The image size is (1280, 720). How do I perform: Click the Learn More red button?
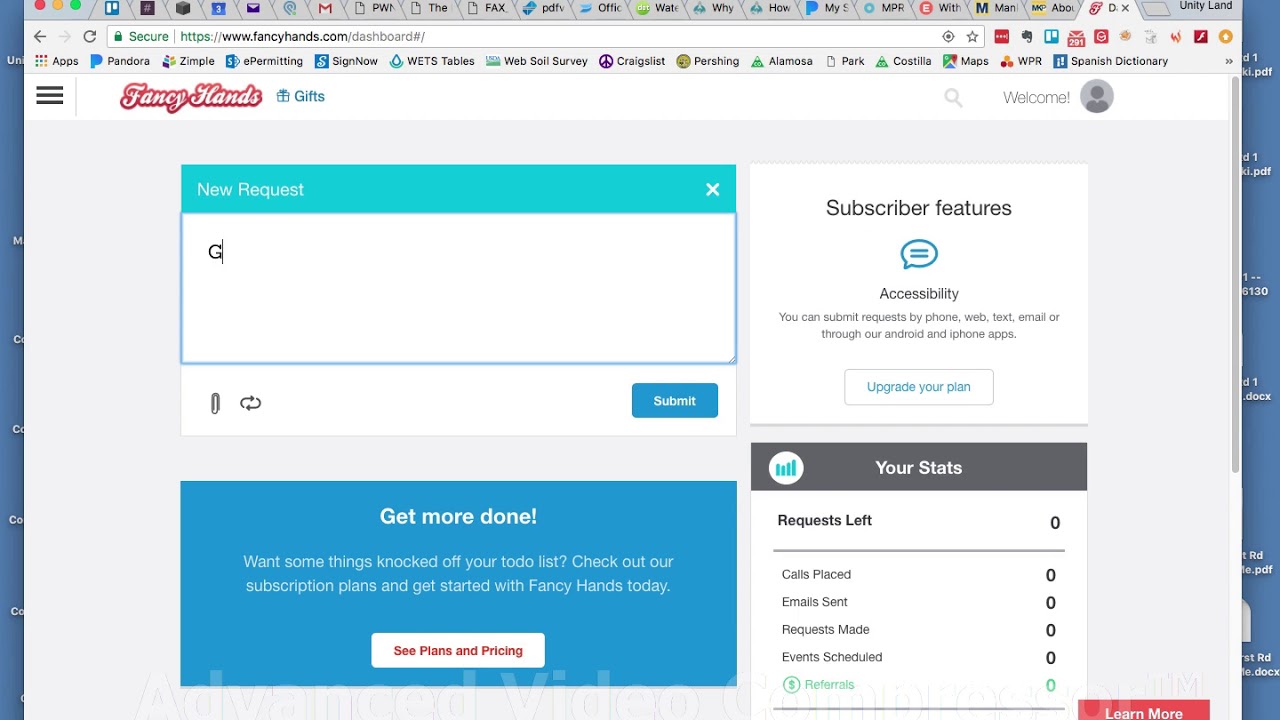pyautogui.click(x=1144, y=712)
